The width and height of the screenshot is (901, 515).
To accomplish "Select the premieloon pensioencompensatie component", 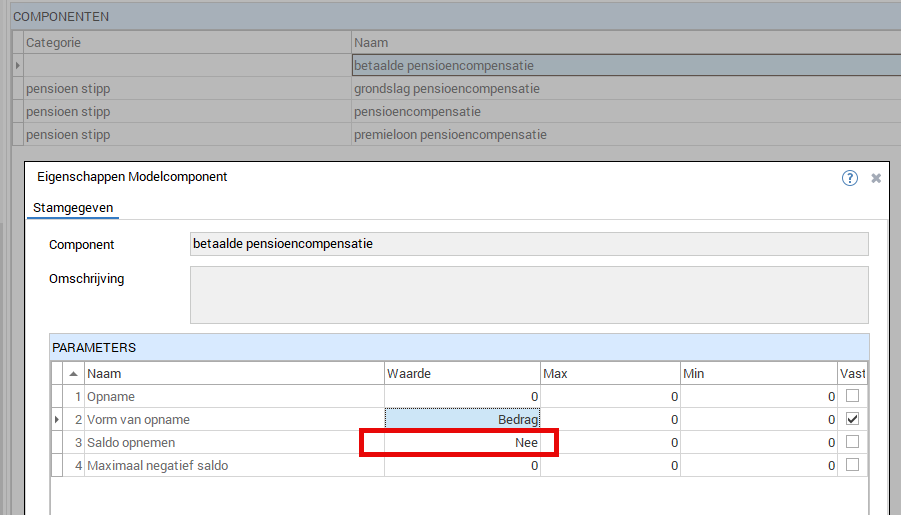I will click(x=450, y=135).
